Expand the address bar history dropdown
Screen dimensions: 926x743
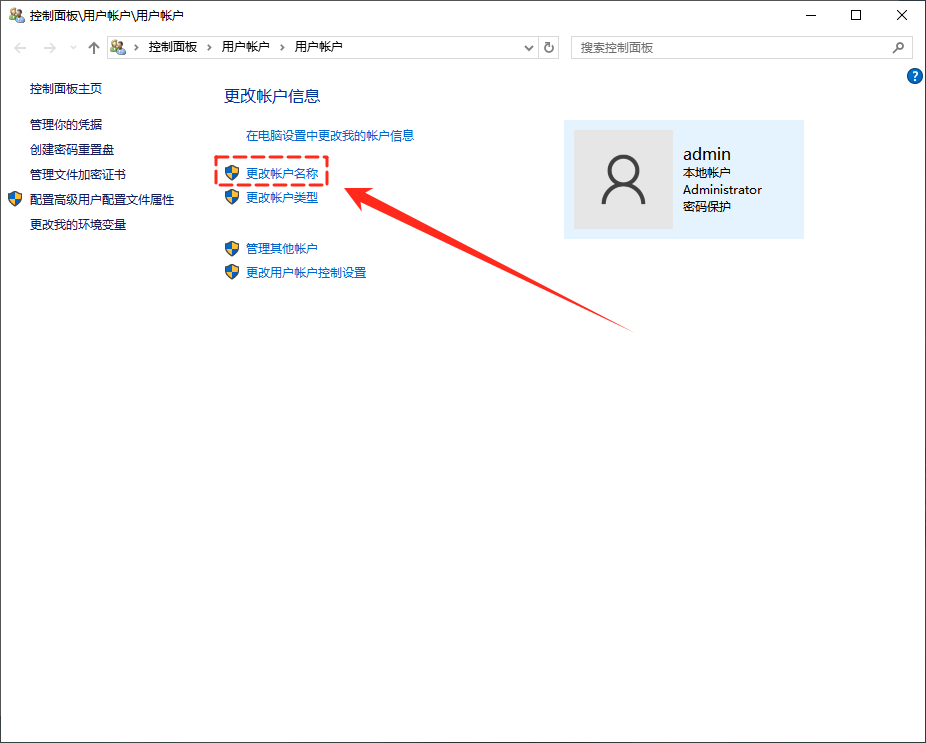point(529,48)
